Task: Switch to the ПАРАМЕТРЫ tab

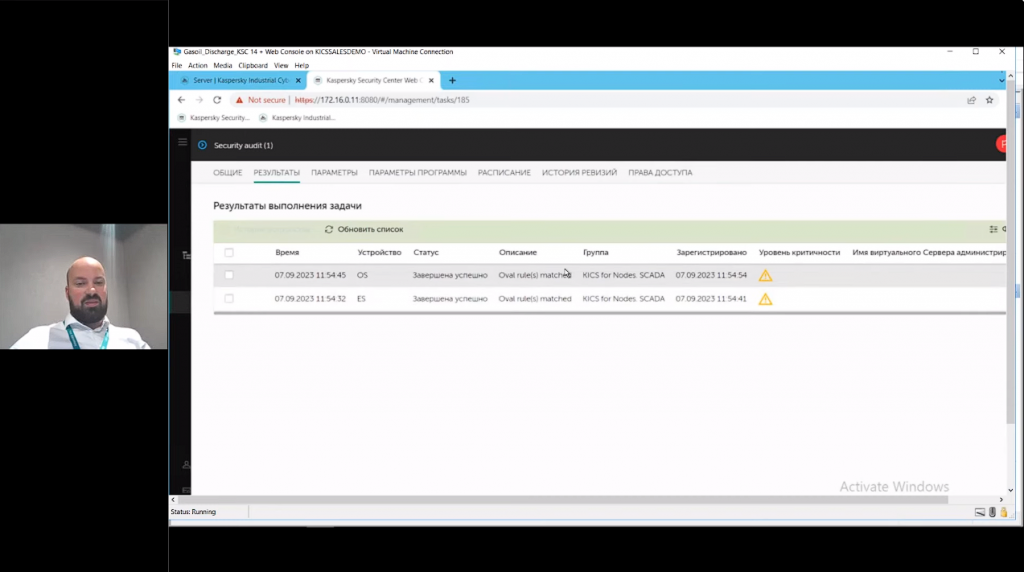Action: (x=334, y=172)
